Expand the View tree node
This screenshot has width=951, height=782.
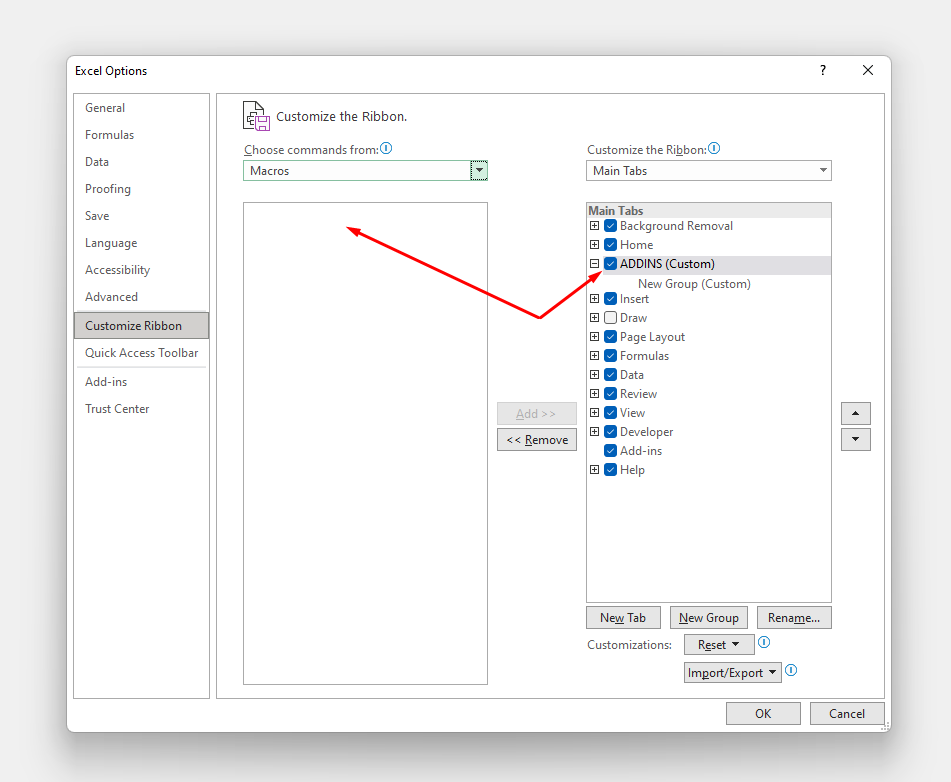[x=594, y=413]
